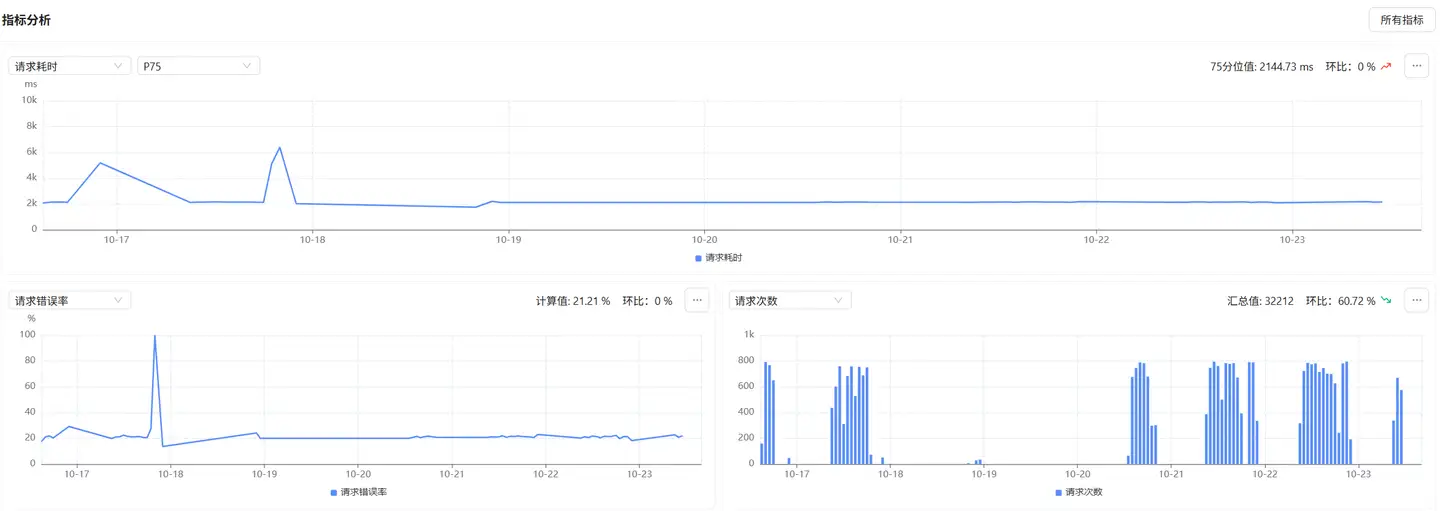Click the 5k latency peak near 10-17
This screenshot has width=1440, height=511.
[100, 163]
